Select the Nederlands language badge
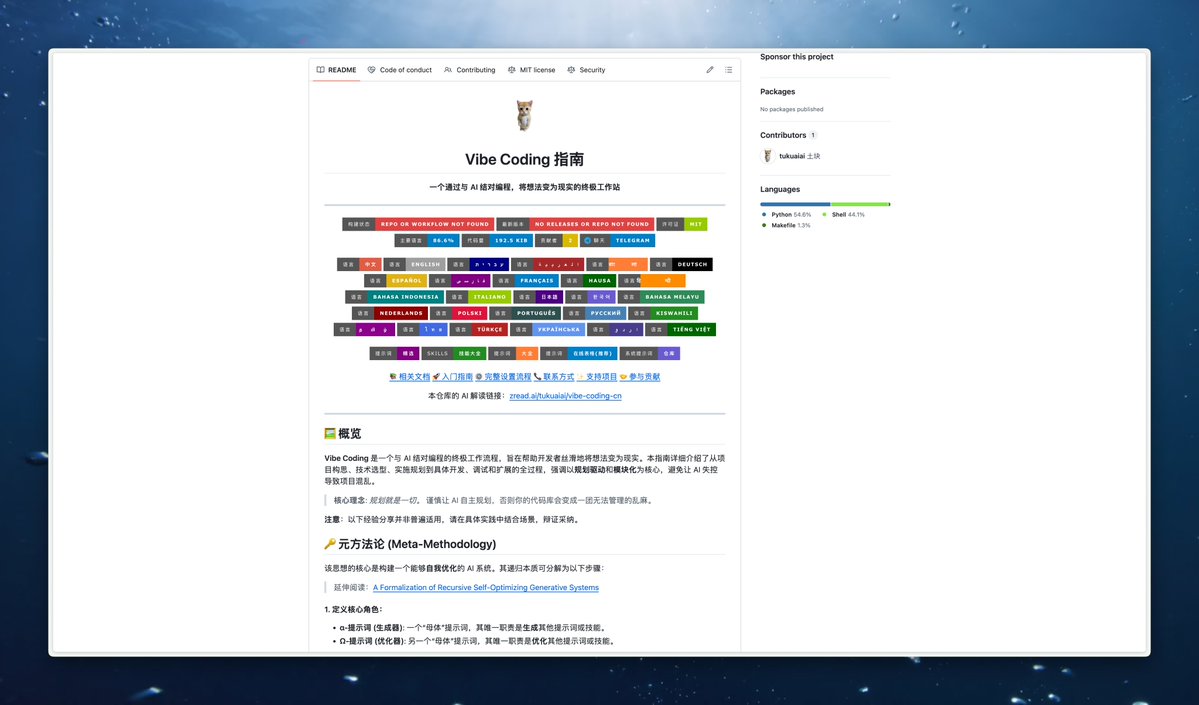Viewport: 1199px width, 705px height. click(x=389, y=313)
